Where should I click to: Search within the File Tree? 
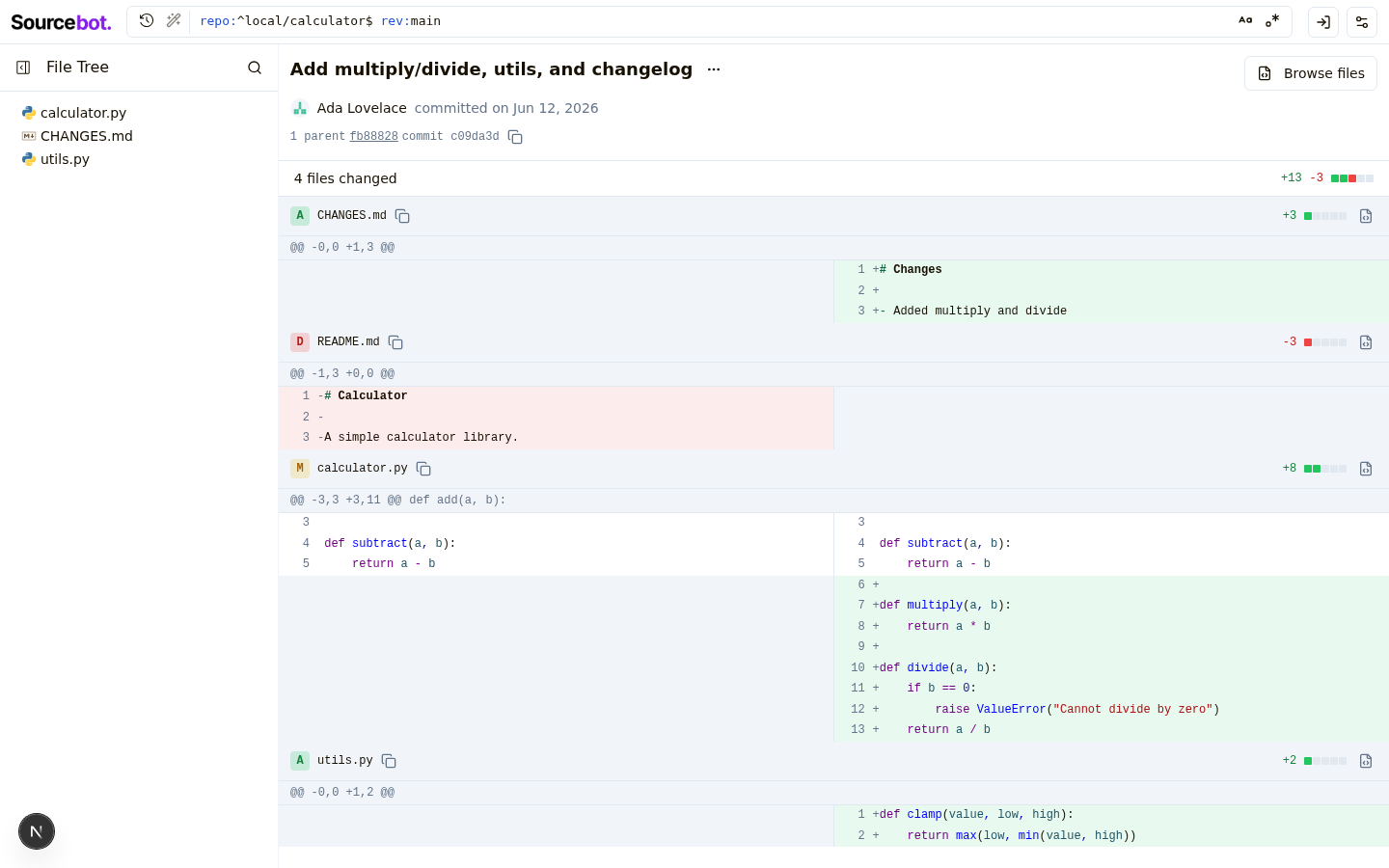(255, 68)
